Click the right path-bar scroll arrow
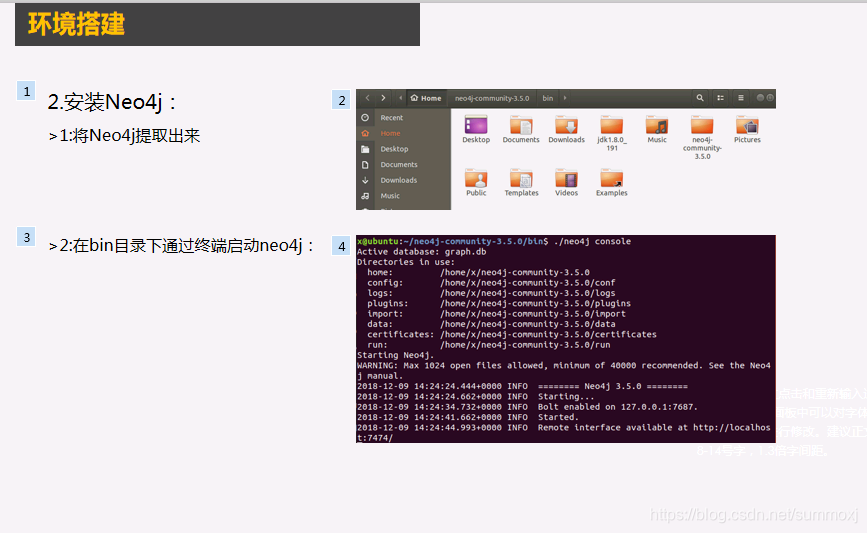The width and height of the screenshot is (867, 533). [565, 98]
